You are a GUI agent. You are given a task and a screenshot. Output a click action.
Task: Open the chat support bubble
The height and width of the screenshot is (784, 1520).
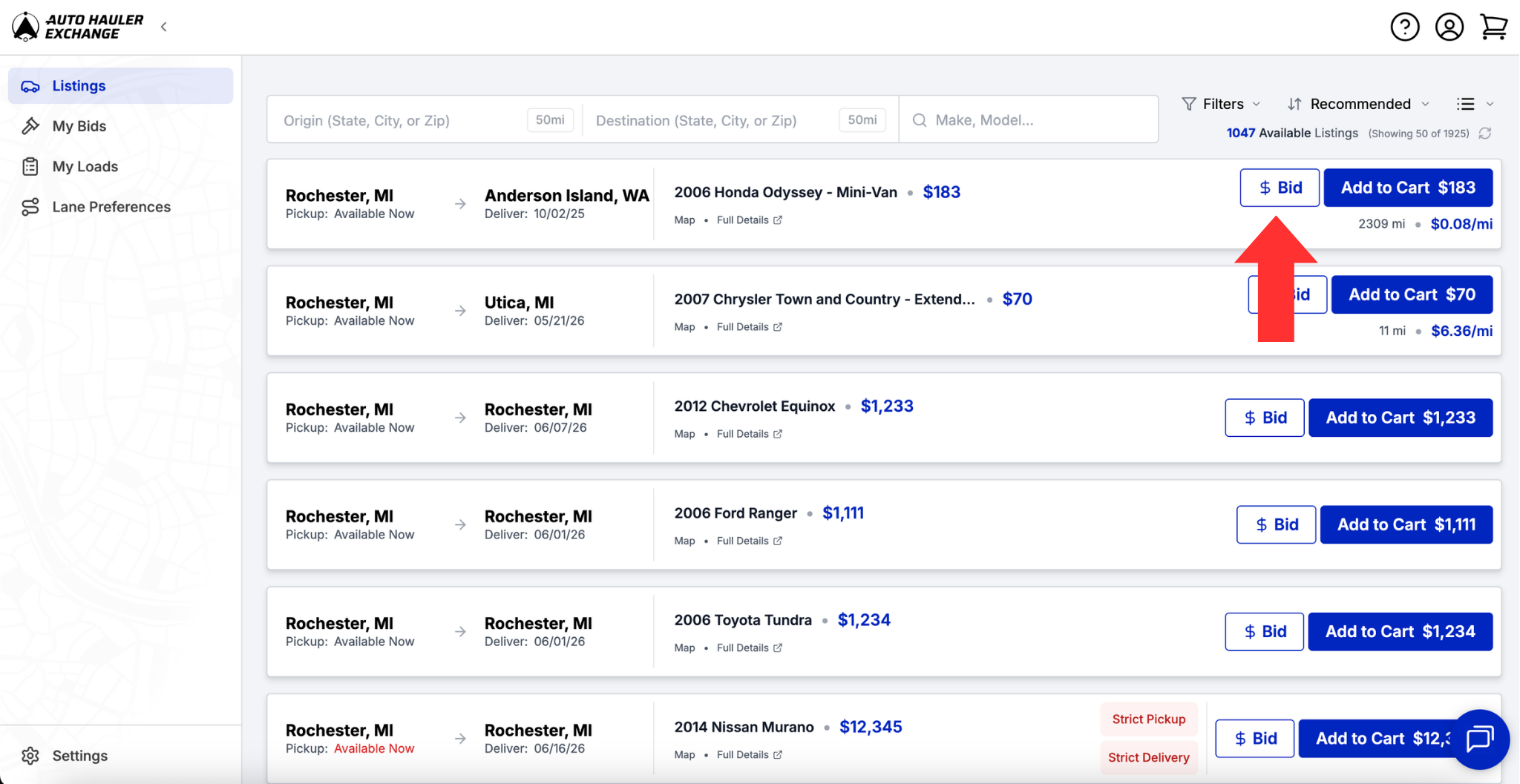pos(1480,739)
